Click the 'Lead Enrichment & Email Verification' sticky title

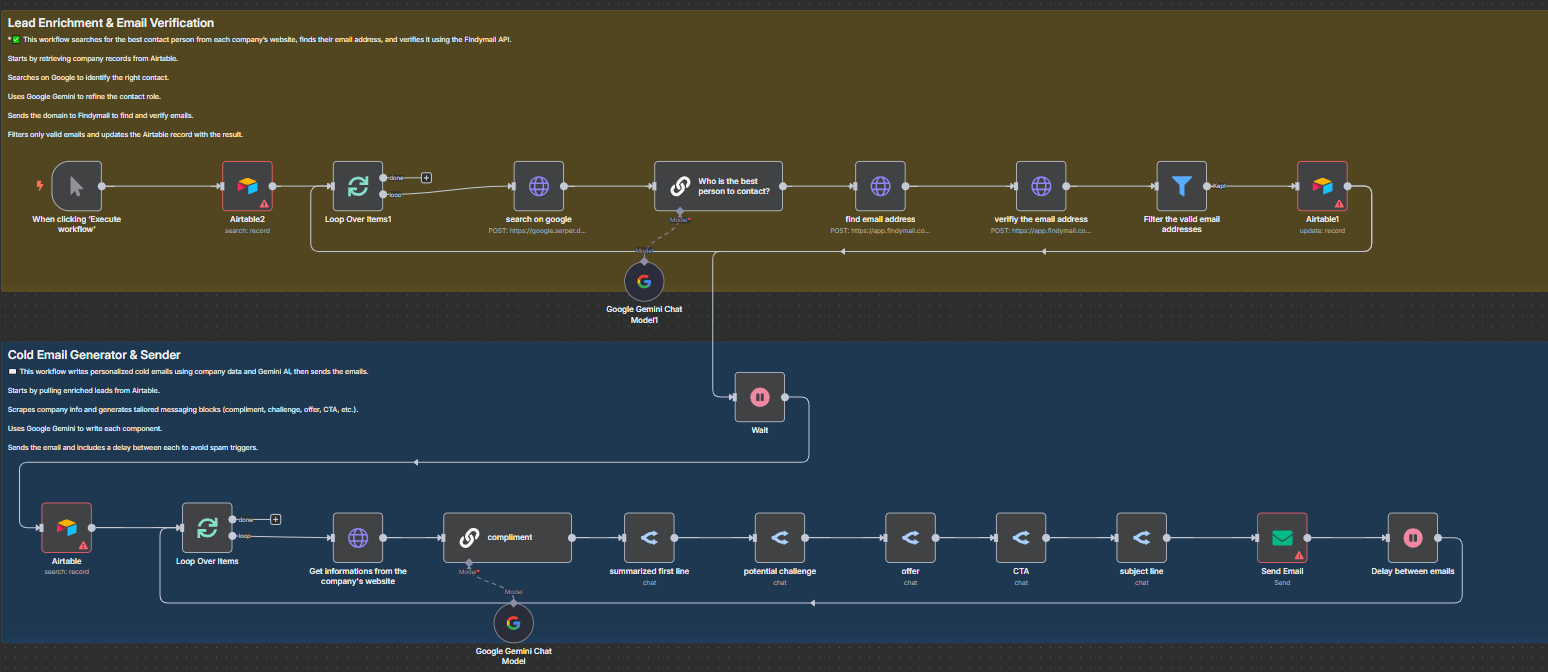tap(111, 22)
